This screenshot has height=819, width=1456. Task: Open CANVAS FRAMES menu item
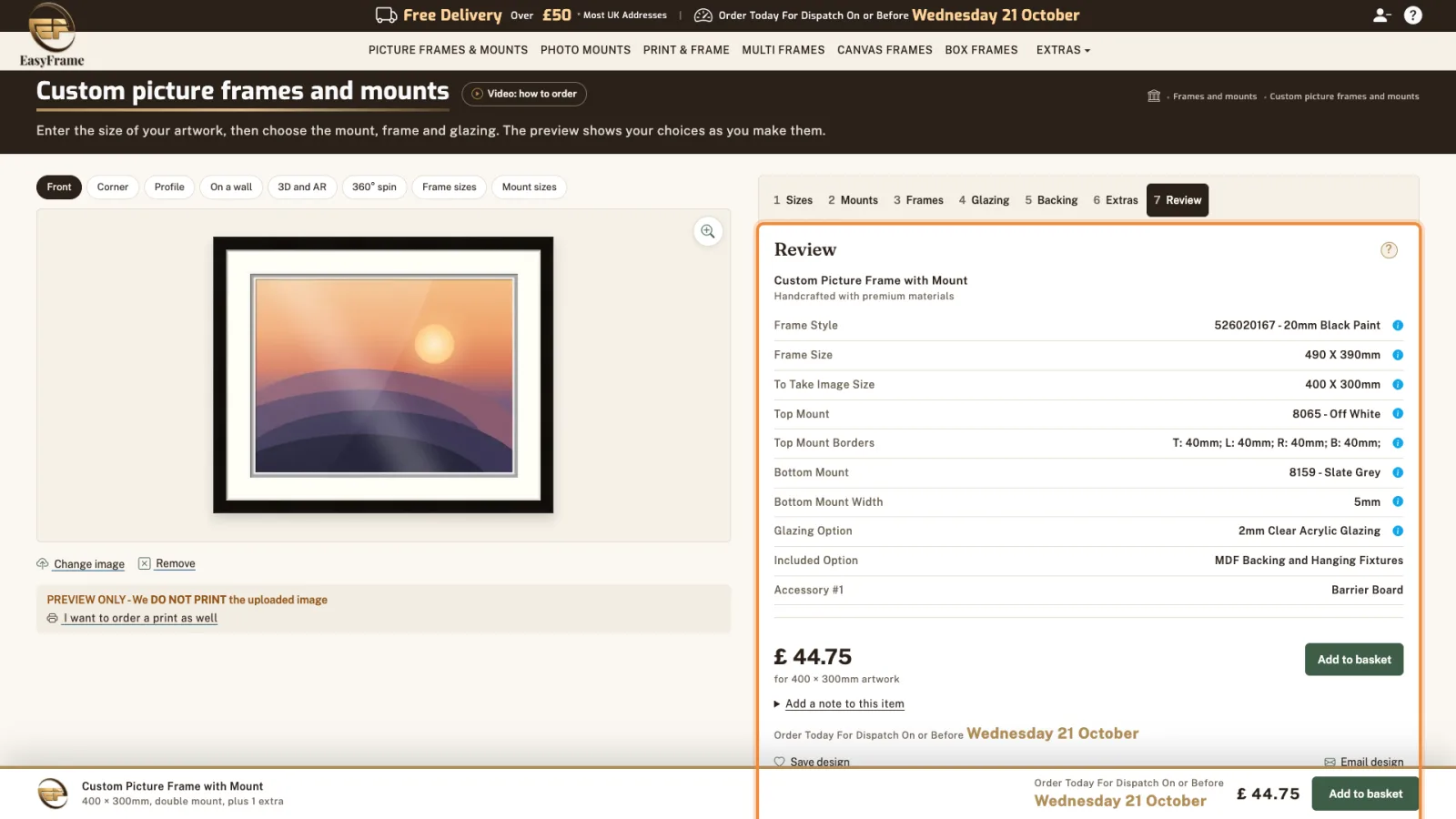pyautogui.click(x=885, y=50)
